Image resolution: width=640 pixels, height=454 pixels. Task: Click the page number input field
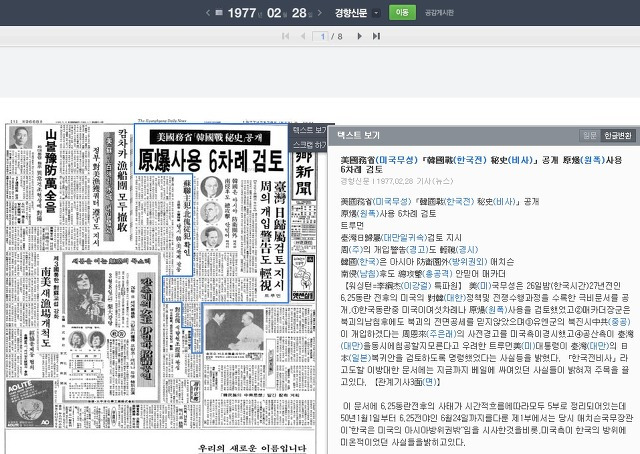(x=320, y=36)
